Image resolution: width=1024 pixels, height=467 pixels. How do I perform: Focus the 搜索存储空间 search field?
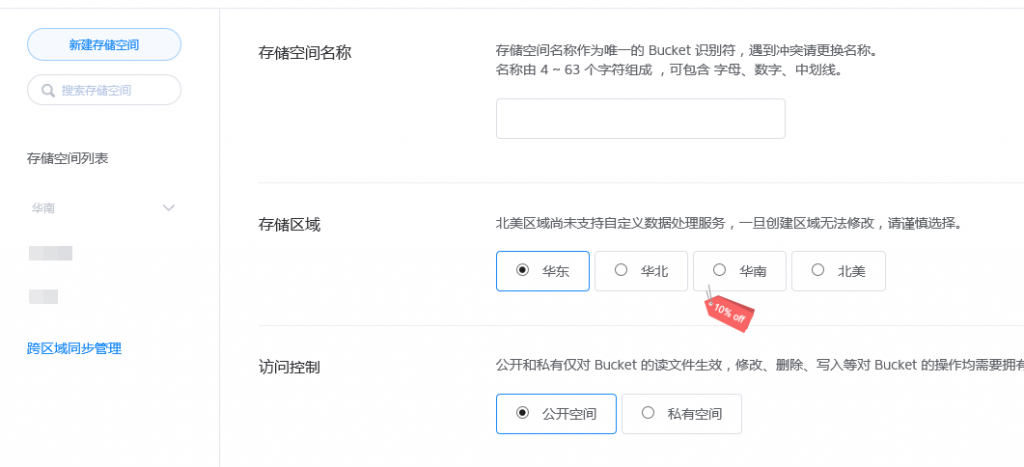point(104,90)
